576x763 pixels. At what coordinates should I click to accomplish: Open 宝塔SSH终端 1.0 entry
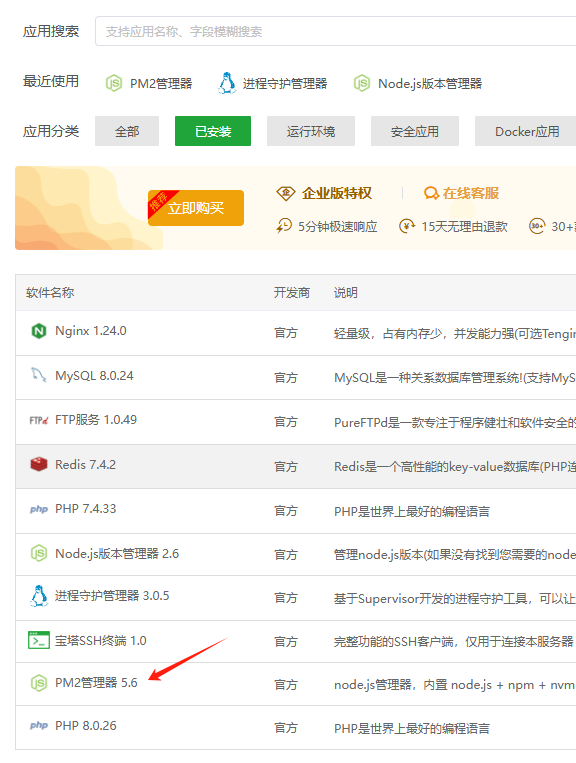coord(100,641)
